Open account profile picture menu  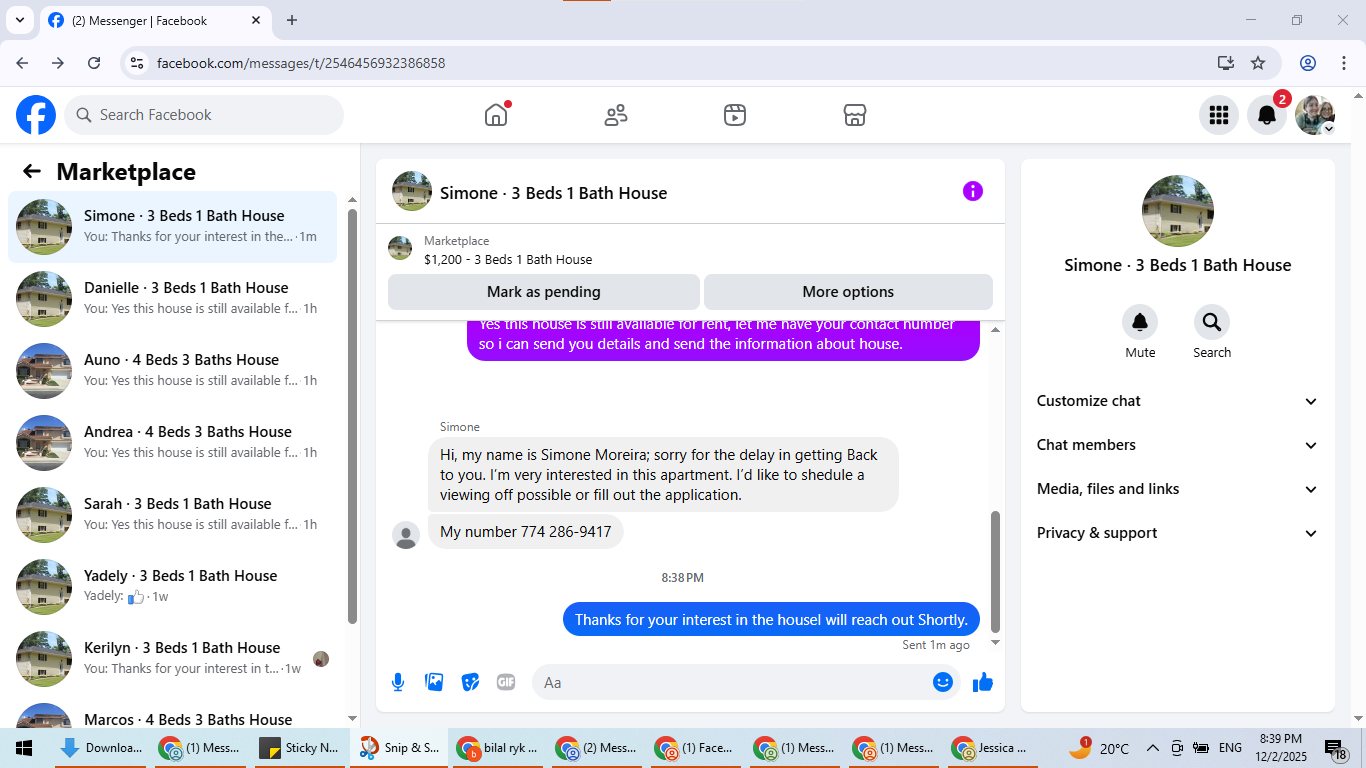1315,115
